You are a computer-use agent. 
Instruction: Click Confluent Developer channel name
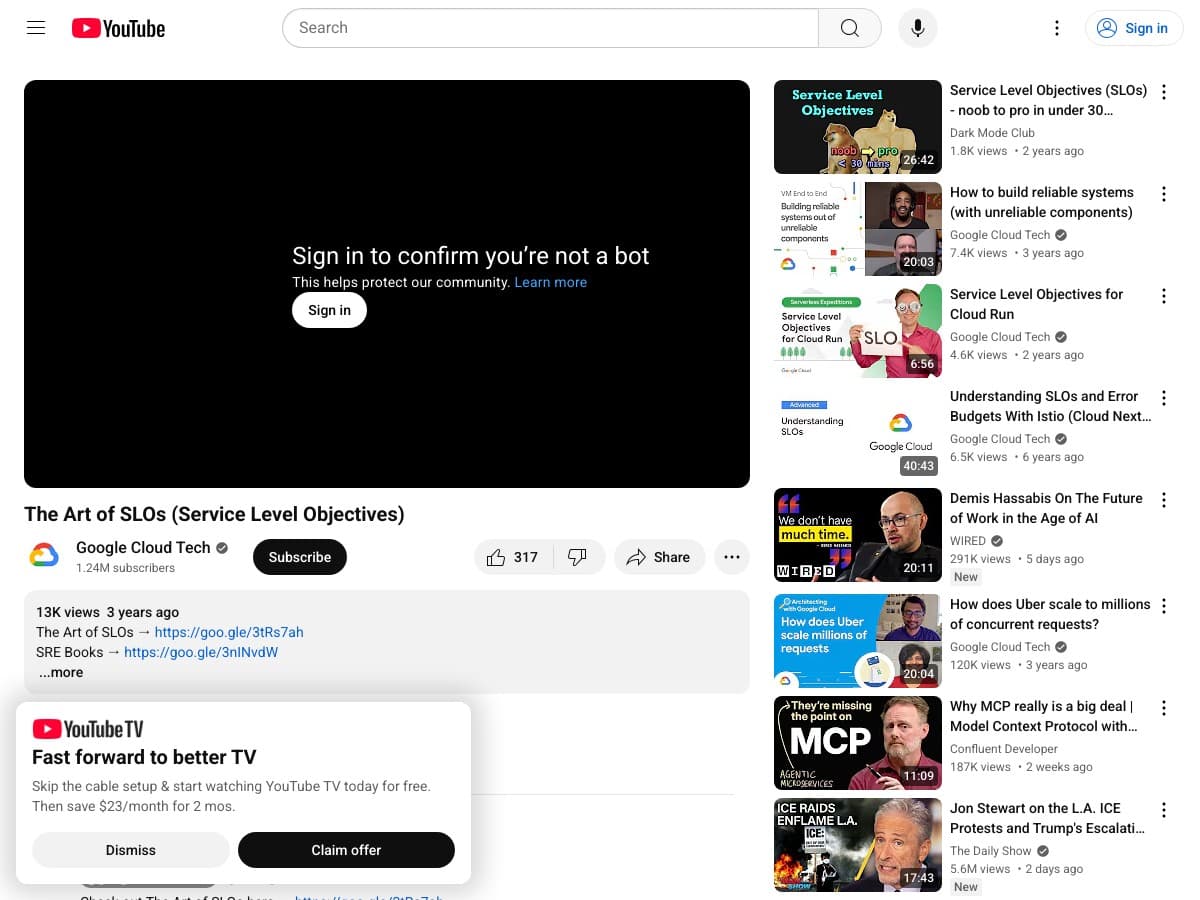(x=1004, y=749)
